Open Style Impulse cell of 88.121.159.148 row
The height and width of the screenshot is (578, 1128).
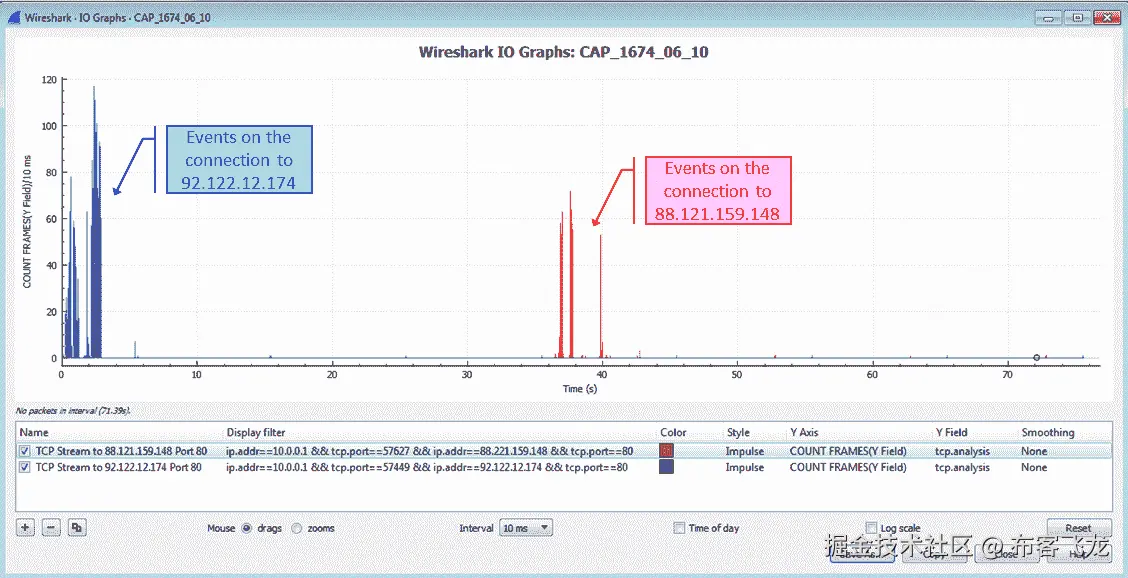[x=745, y=451]
